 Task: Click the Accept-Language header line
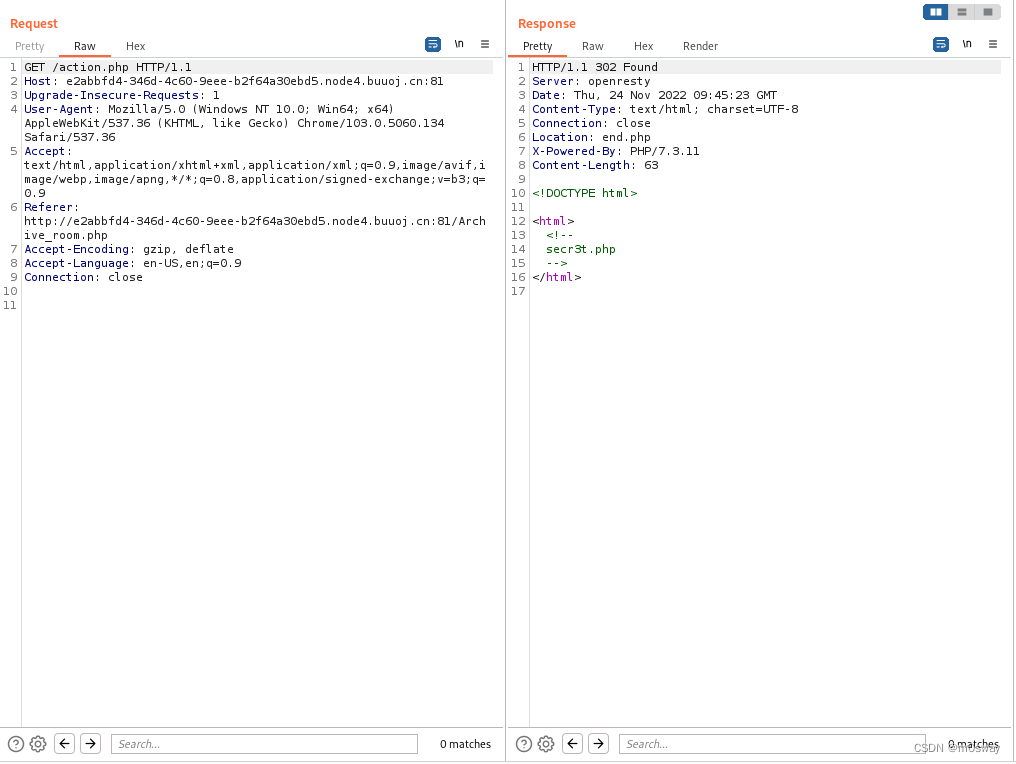click(x=133, y=263)
